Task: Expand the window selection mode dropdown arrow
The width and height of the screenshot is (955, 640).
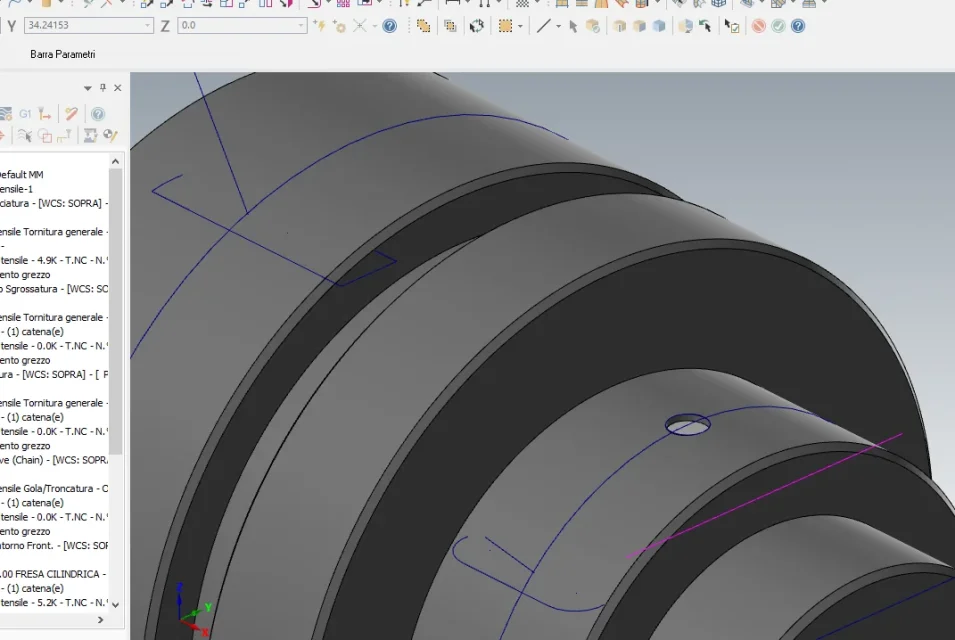Action: (x=522, y=26)
